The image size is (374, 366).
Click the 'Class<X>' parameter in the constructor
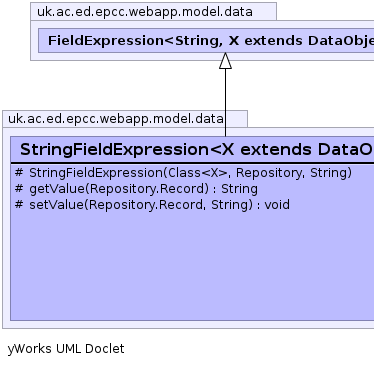197,173
